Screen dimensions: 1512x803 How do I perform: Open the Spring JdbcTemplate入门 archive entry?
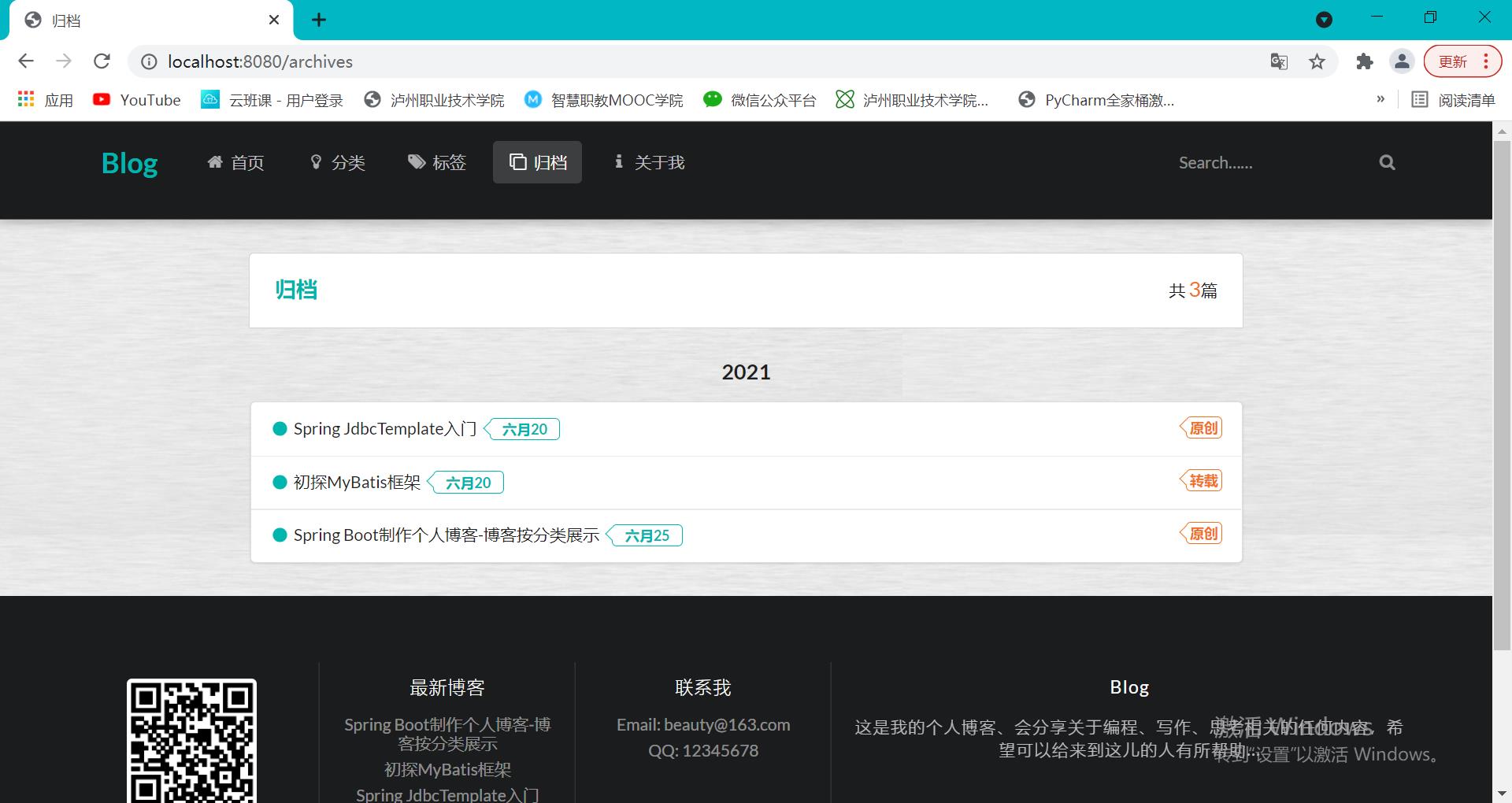click(x=385, y=429)
